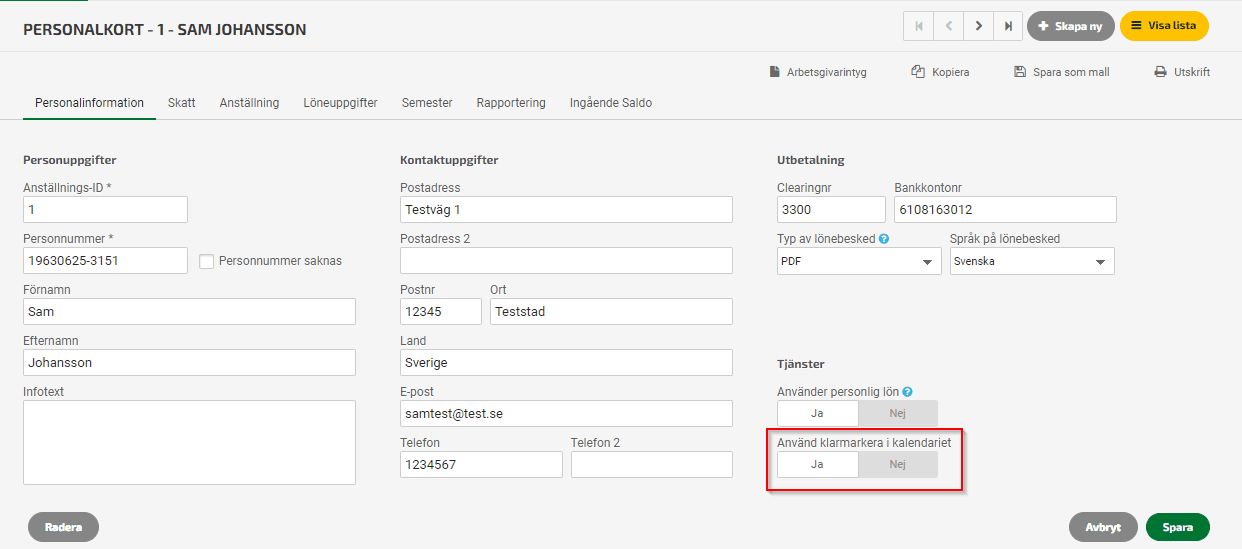
Task: Select Ja for Använd klarmarkera i kalendariet
Action: (818, 464)
